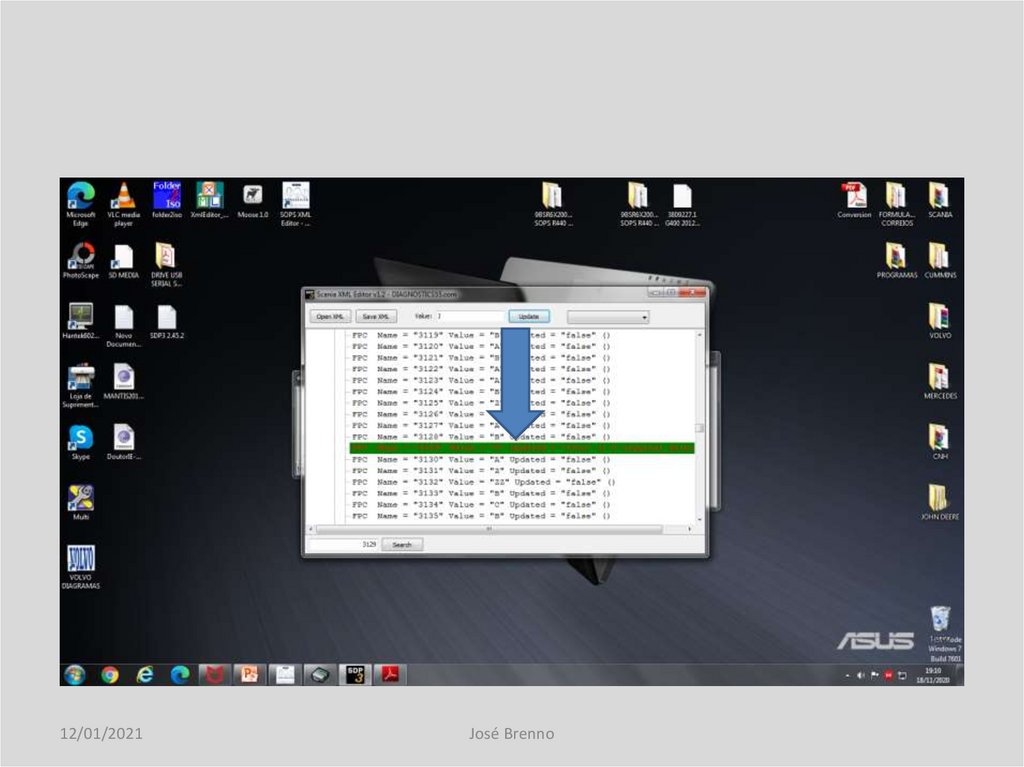
Task: Click the Search button
Action: pos(402,544)
